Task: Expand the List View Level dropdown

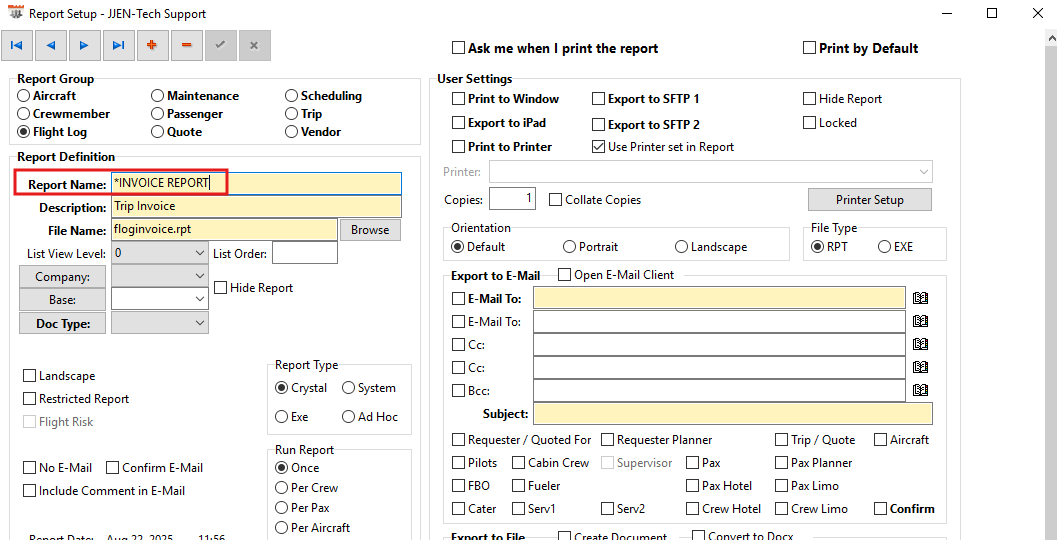Action: pos(199,253)
